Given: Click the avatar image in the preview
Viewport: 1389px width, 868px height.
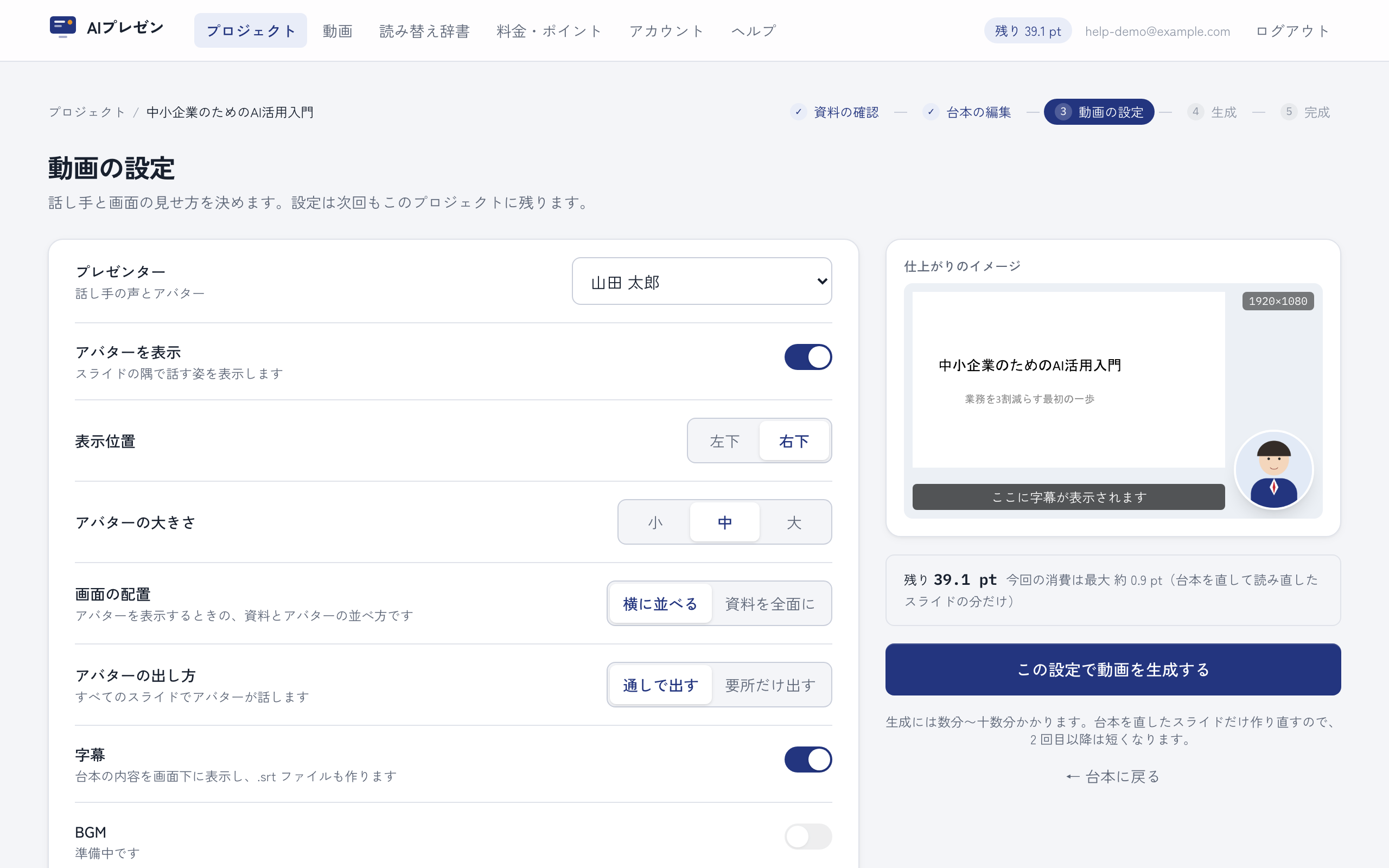Looking at the screenshot, I should [x=1273, y=471].
